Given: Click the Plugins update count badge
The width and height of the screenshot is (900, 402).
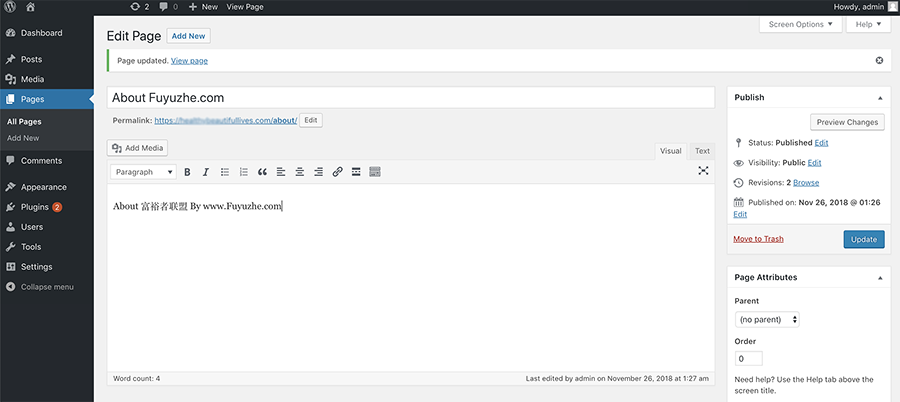Looking at the screenshot, I should [57, 207].
